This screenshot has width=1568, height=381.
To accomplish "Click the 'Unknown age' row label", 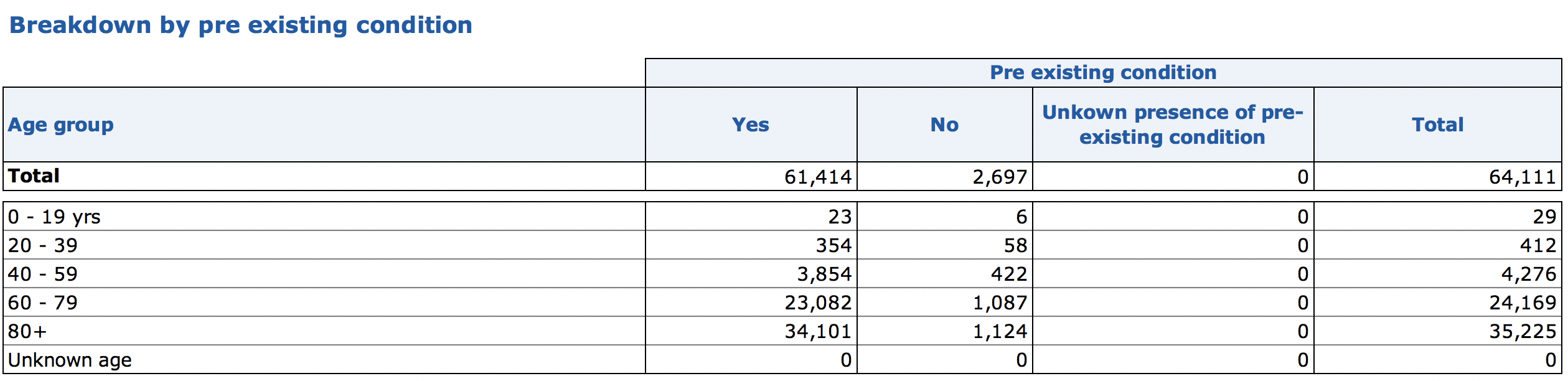I will (x=70, y=360).
